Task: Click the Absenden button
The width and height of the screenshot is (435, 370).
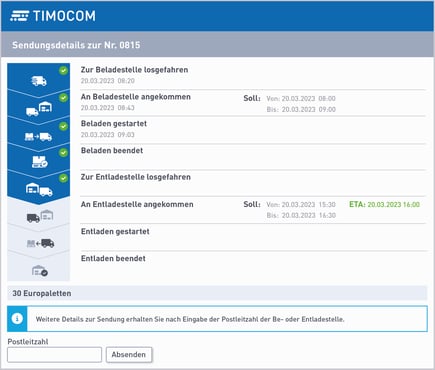Action: pyautogui.click(x=129, y=355)
